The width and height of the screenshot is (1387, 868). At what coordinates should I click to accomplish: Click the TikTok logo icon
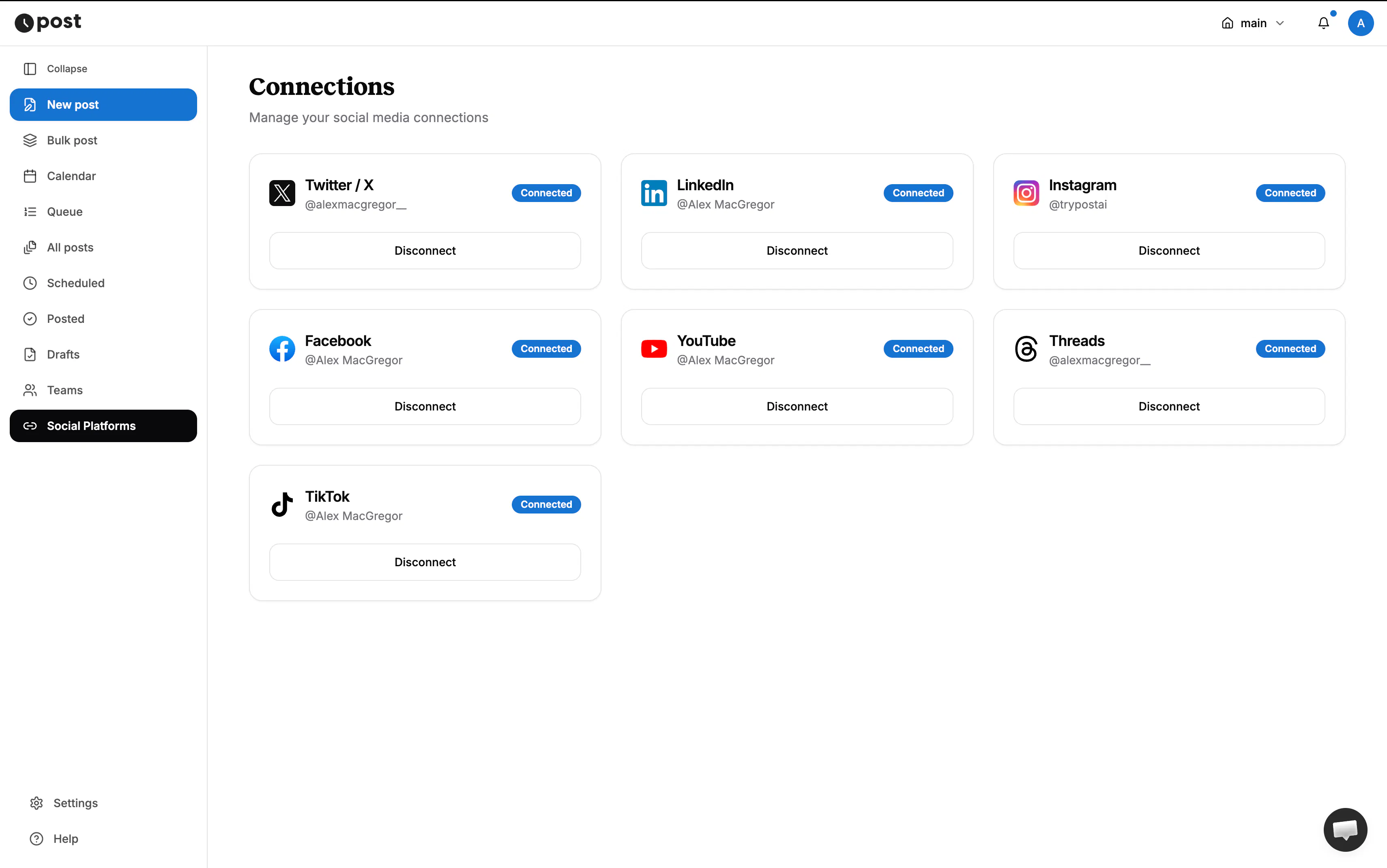282,504
